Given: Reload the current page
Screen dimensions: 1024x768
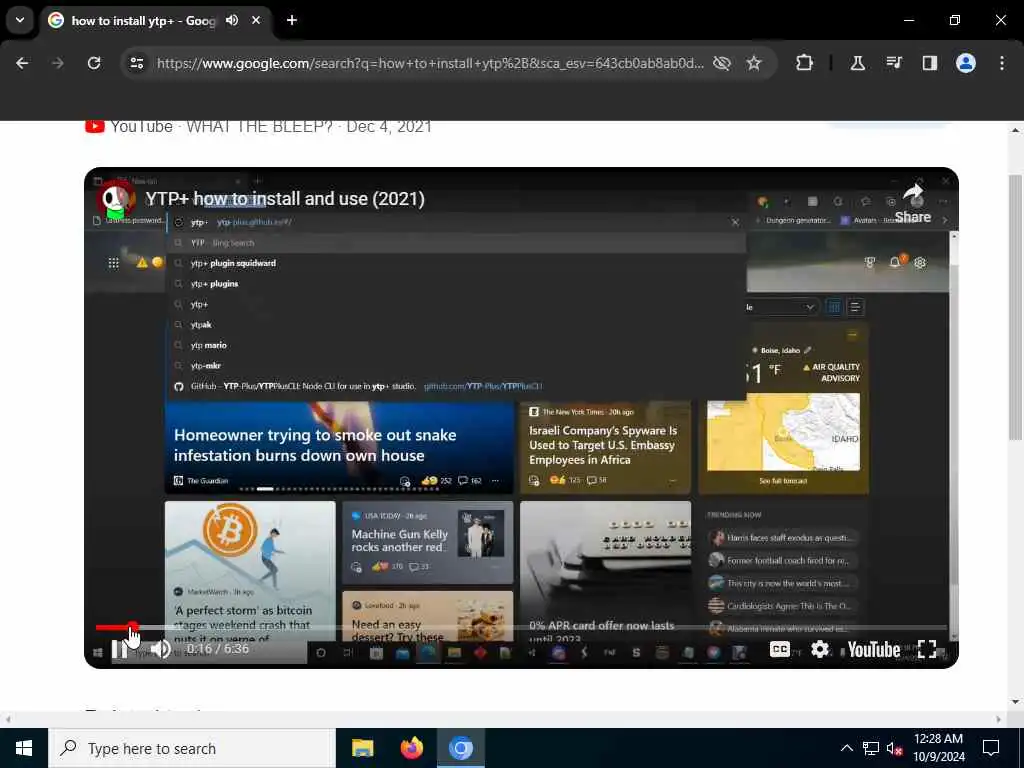Looking at the screenshot, I should [94, 63].
